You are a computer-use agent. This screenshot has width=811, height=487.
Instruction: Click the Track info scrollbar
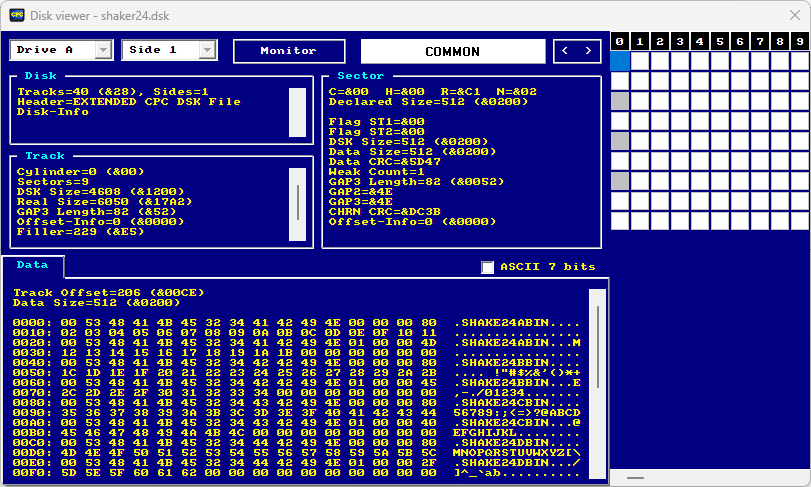click(x=297, y=204)
